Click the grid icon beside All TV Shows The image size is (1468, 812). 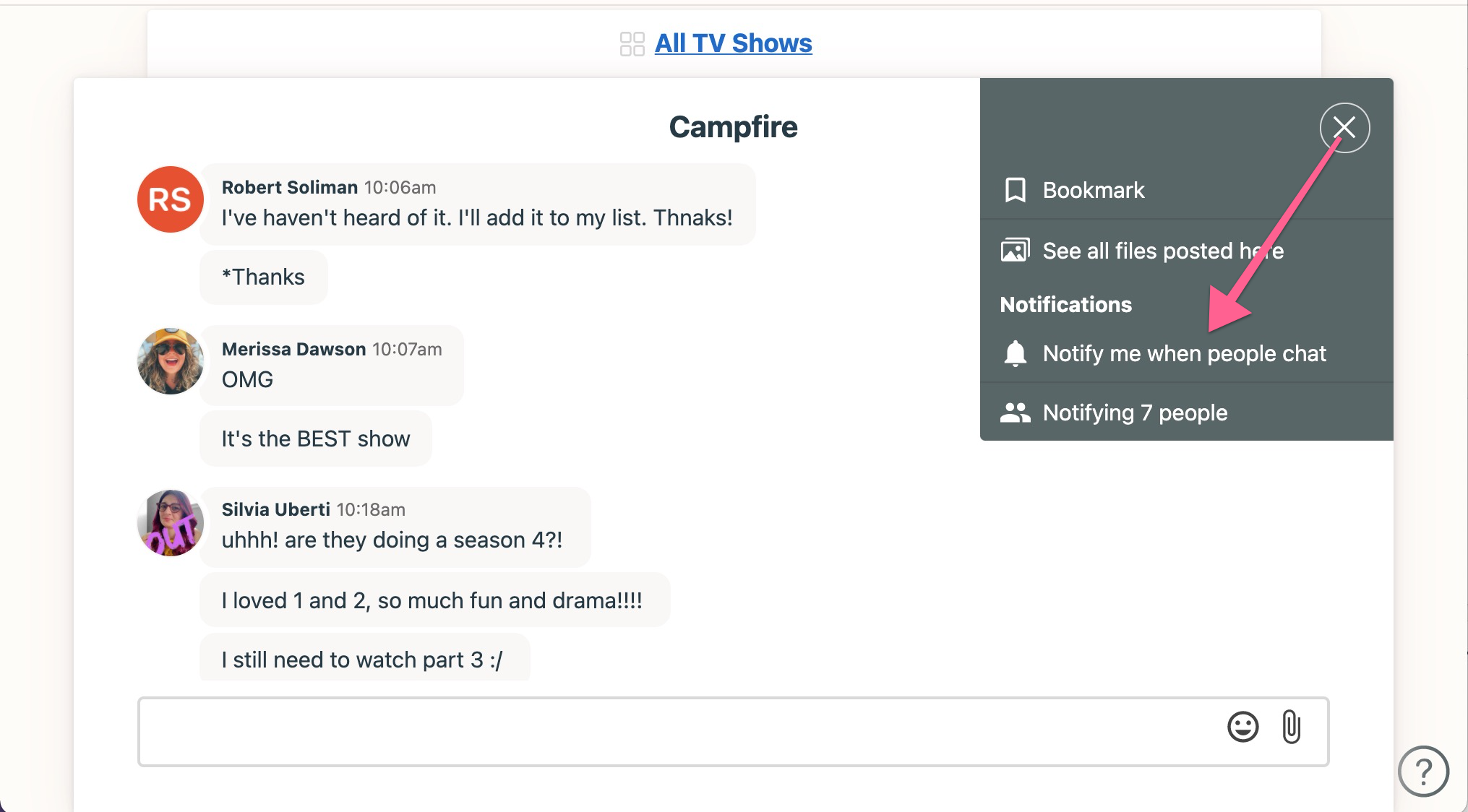pyautogui.click(x=632, y=44)
